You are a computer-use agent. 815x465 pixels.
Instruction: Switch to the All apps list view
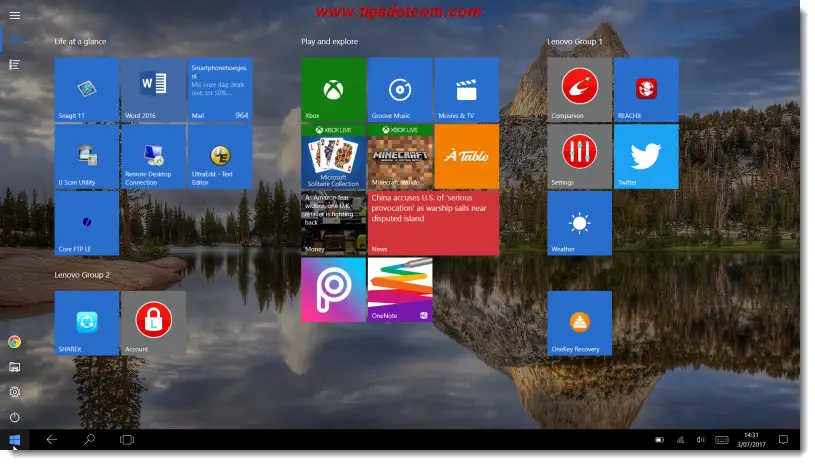(15, 65)
